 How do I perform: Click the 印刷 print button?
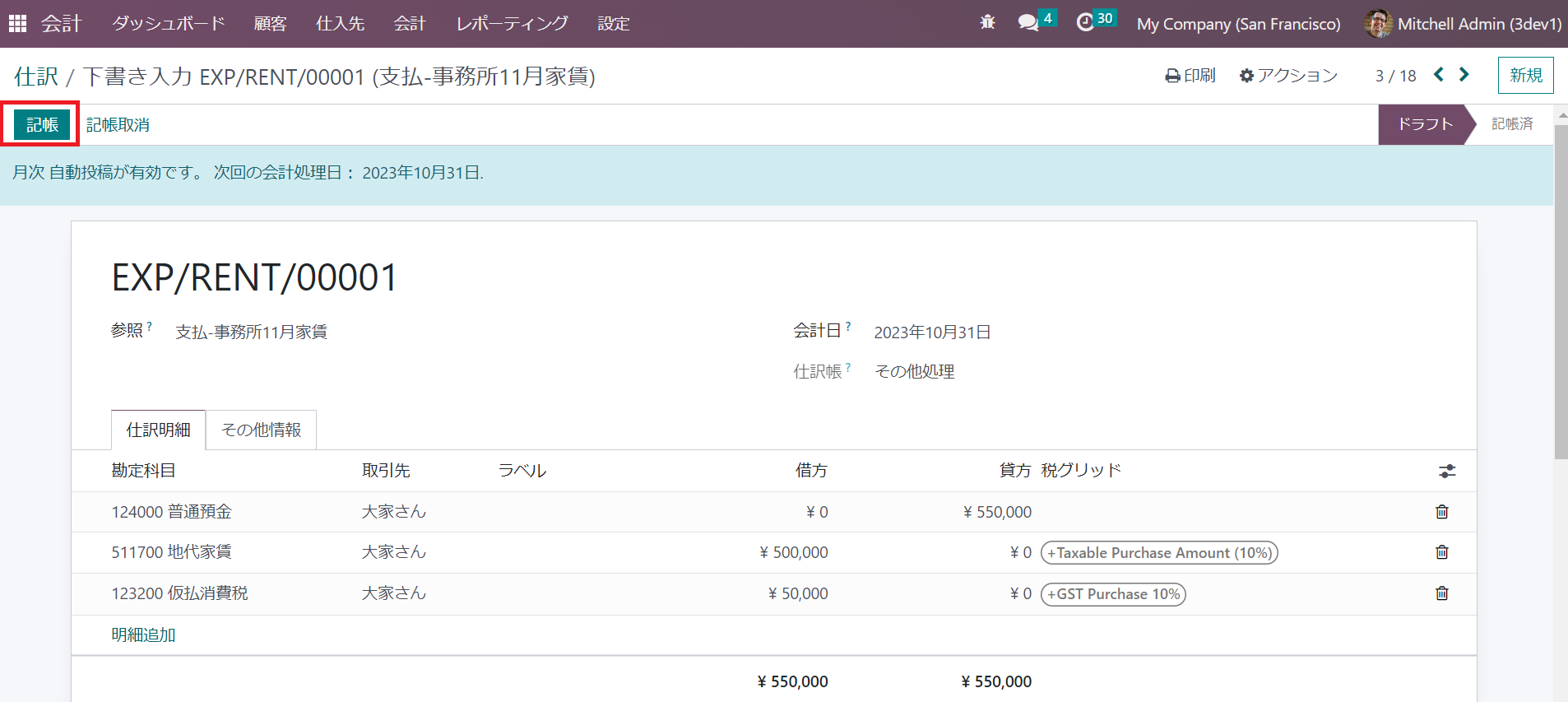1190,76
